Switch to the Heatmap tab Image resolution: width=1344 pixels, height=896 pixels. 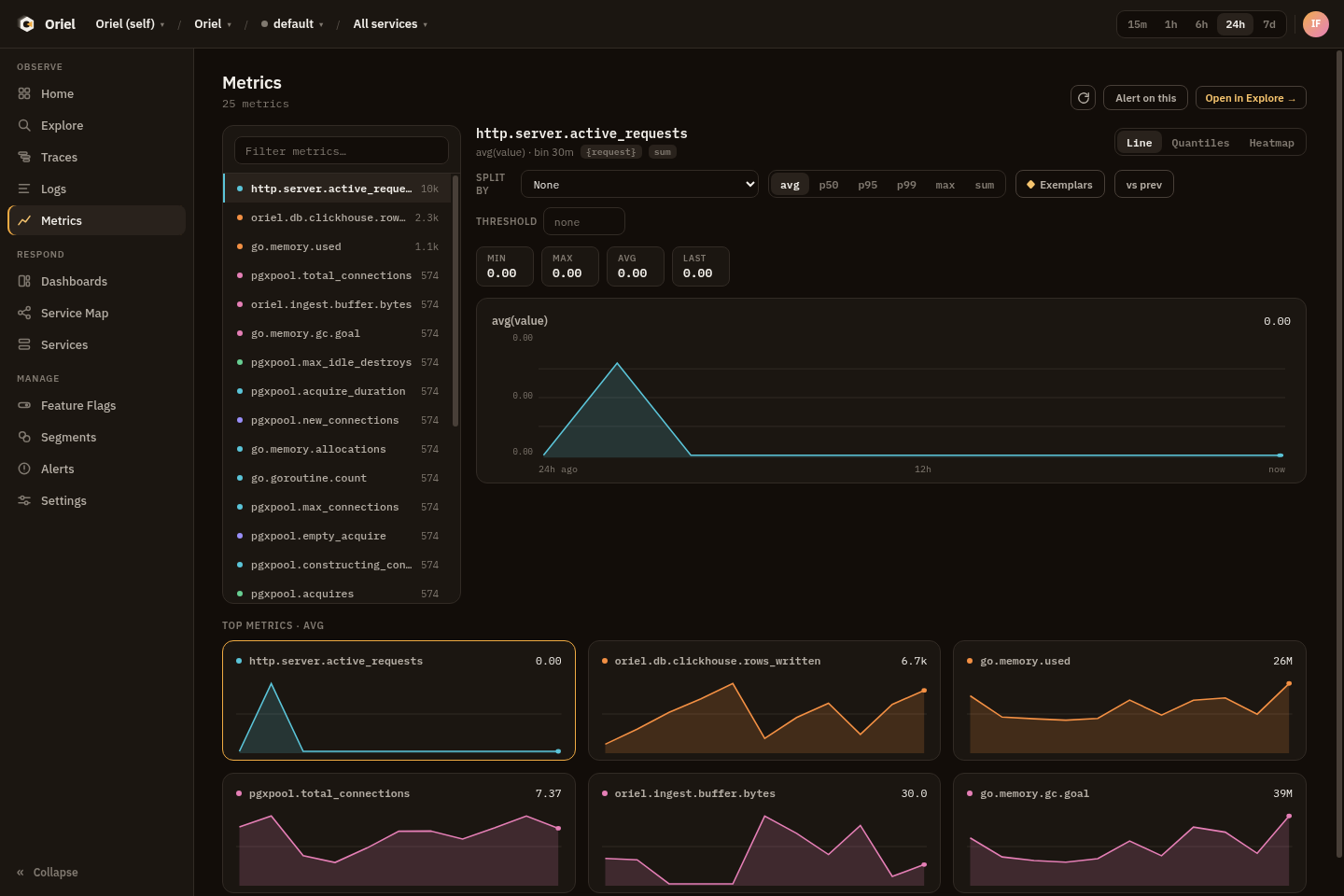click(1271, 143)
